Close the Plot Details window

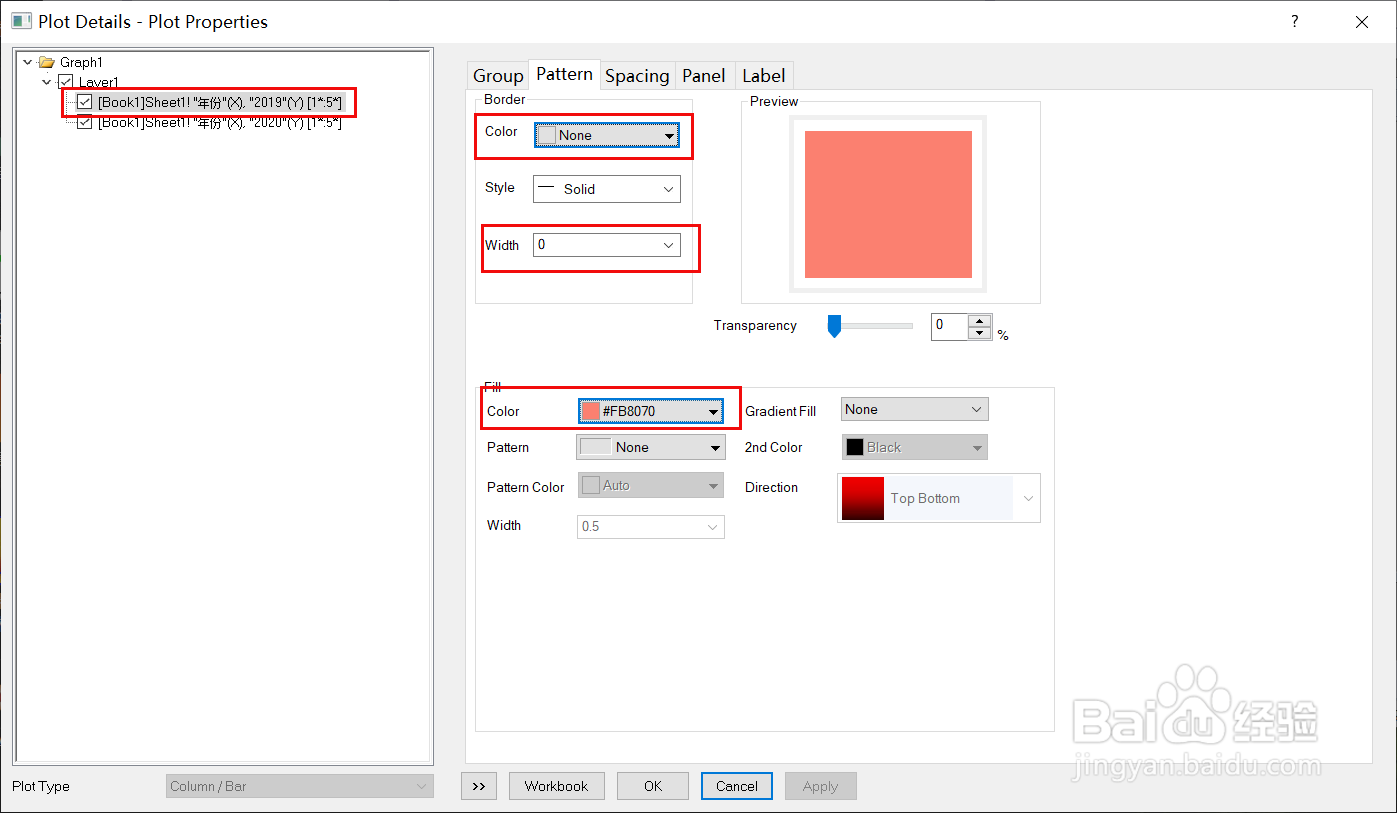point(1362,21)
